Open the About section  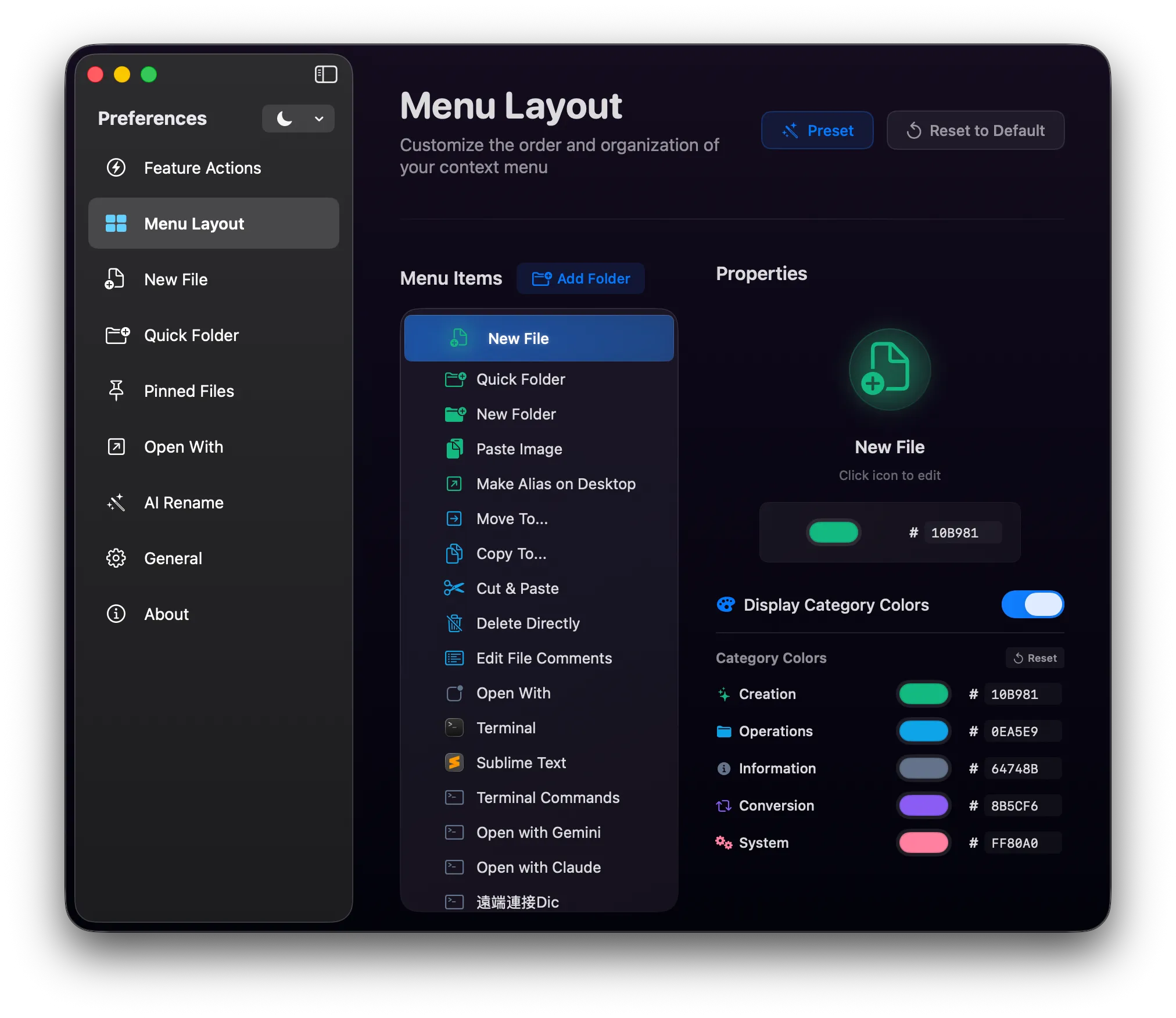(213, 614)
